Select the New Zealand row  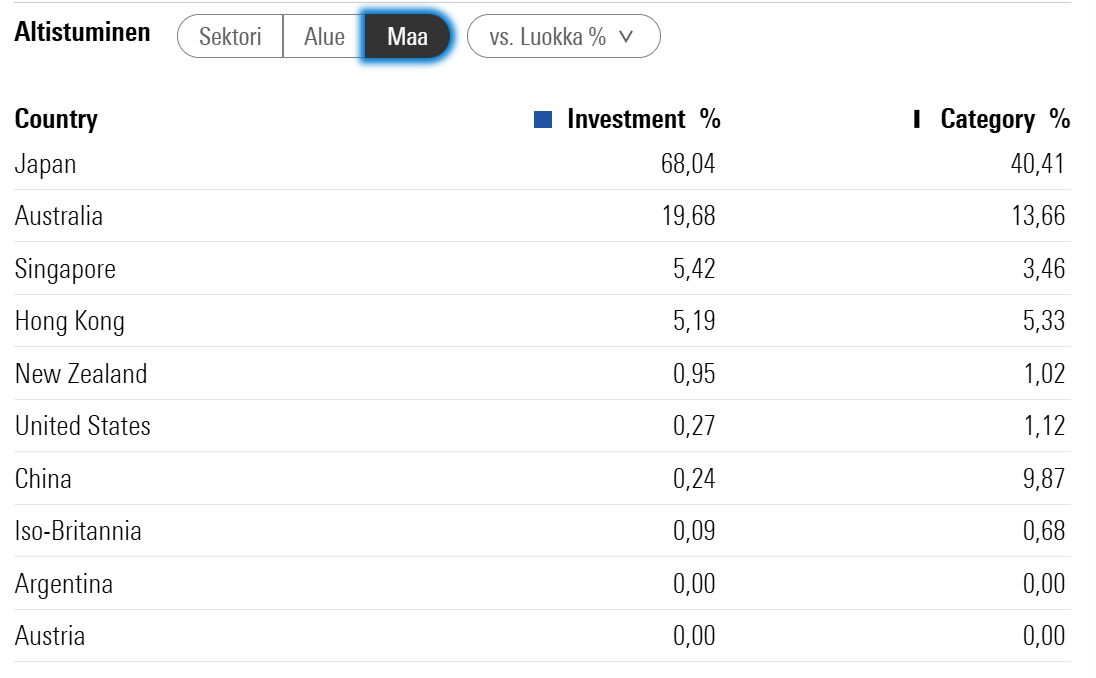click(x=542, y=374)
